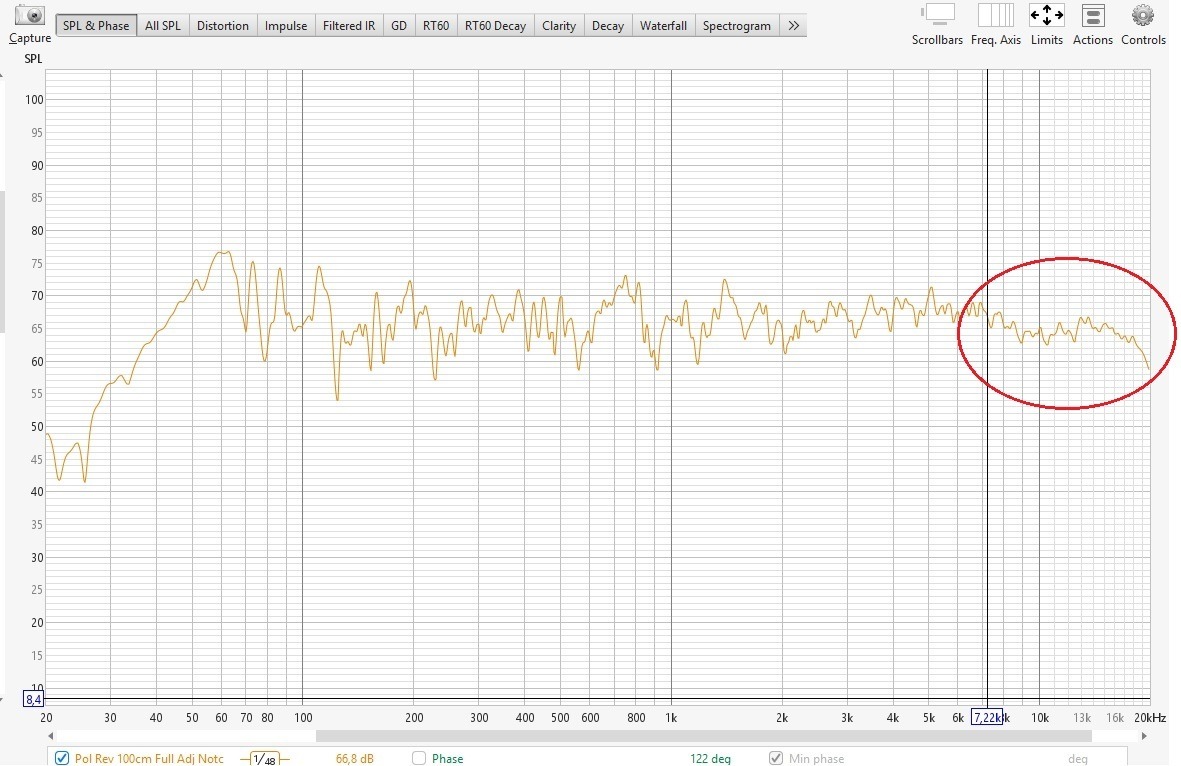Open the GD tab

coord(399,26)
